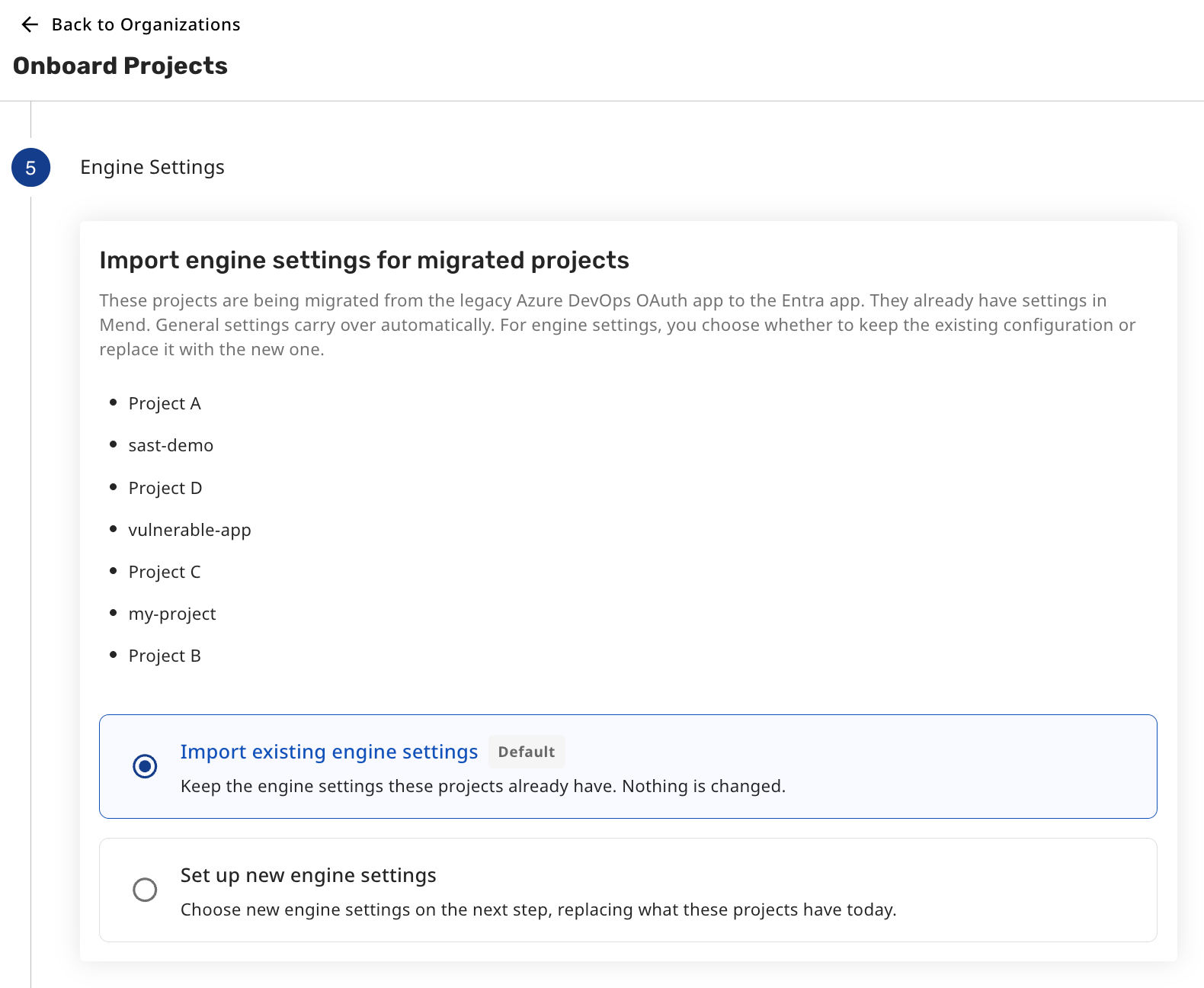Click the Import engine settings heading
Screen dimensions: 1204x988
364,261
